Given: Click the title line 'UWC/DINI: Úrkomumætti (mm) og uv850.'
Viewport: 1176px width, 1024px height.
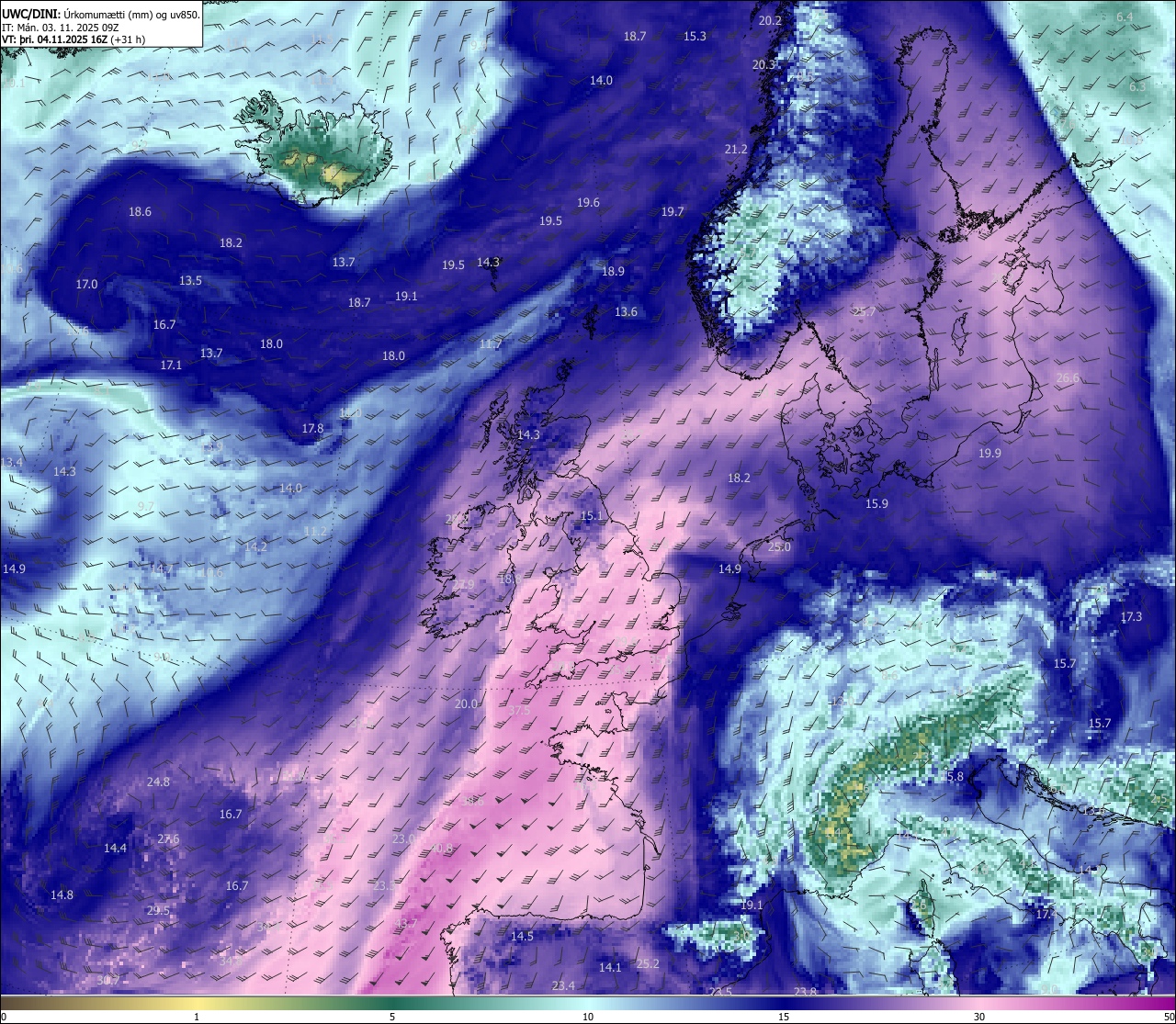Looking at the screenshot, I should (x=101, y=14).
